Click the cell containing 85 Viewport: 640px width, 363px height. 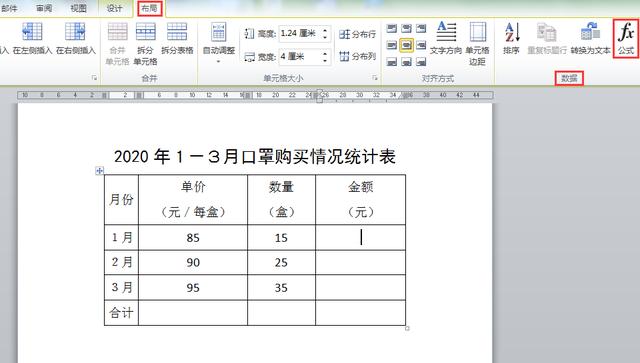coord(193,238)
